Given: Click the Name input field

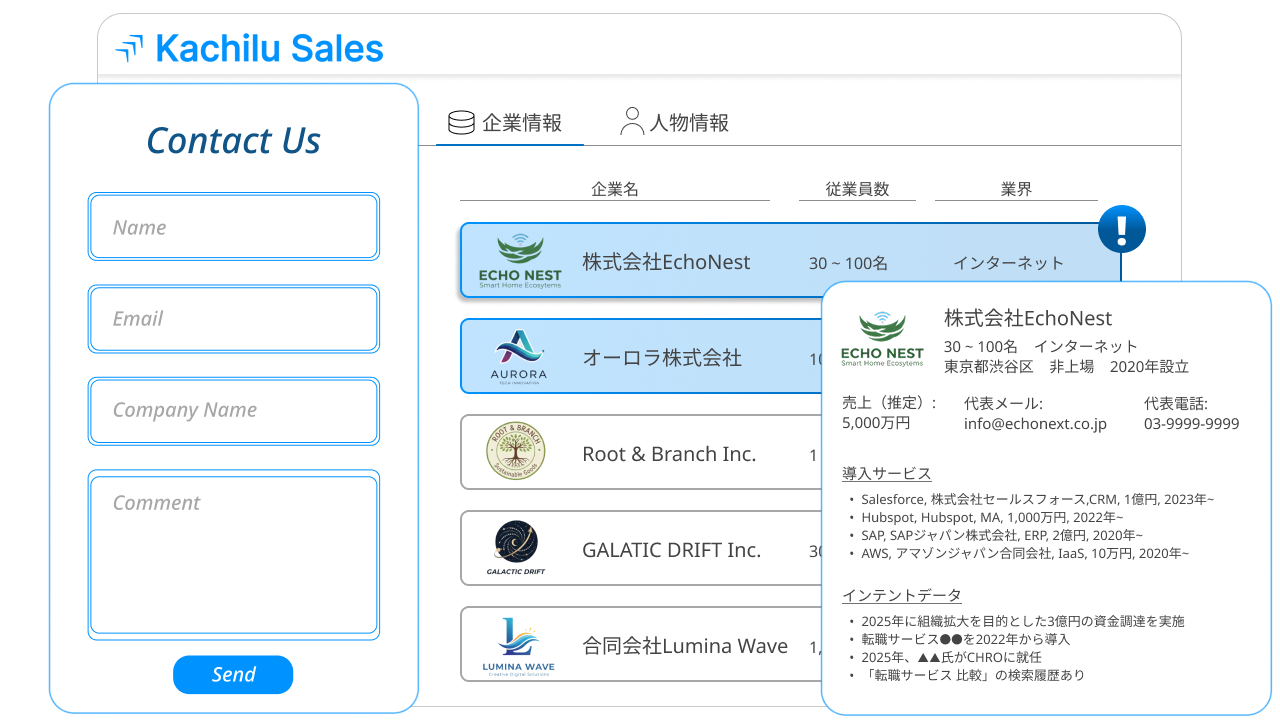Looking at the screenshot, I should pyautogui.click(x=233, y=226).
